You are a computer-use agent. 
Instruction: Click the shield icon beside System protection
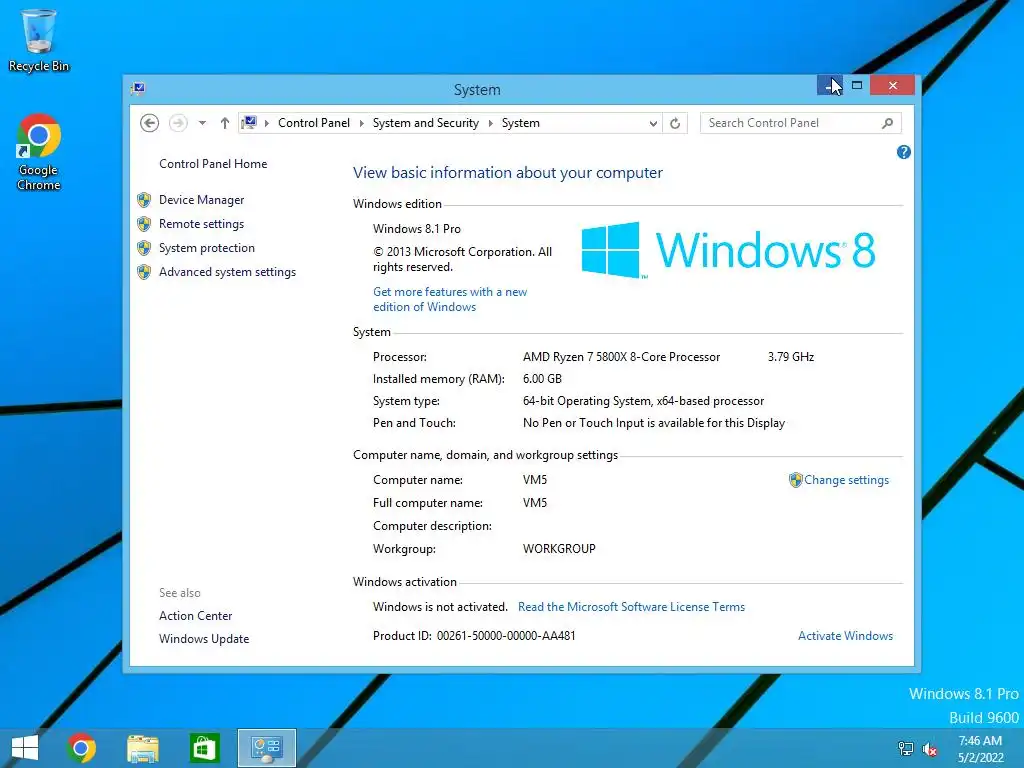(144, 248)
